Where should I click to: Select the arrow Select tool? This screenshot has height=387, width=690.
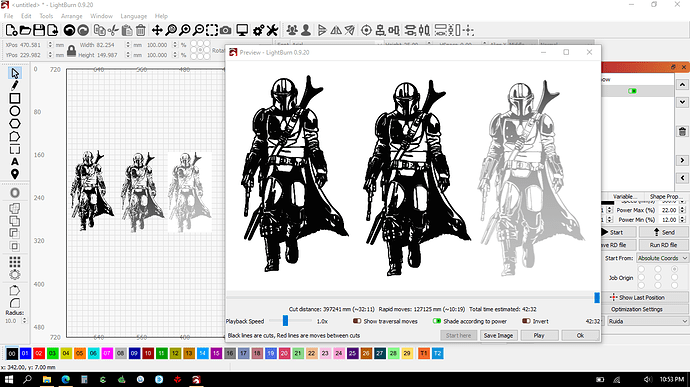[15, 73]
